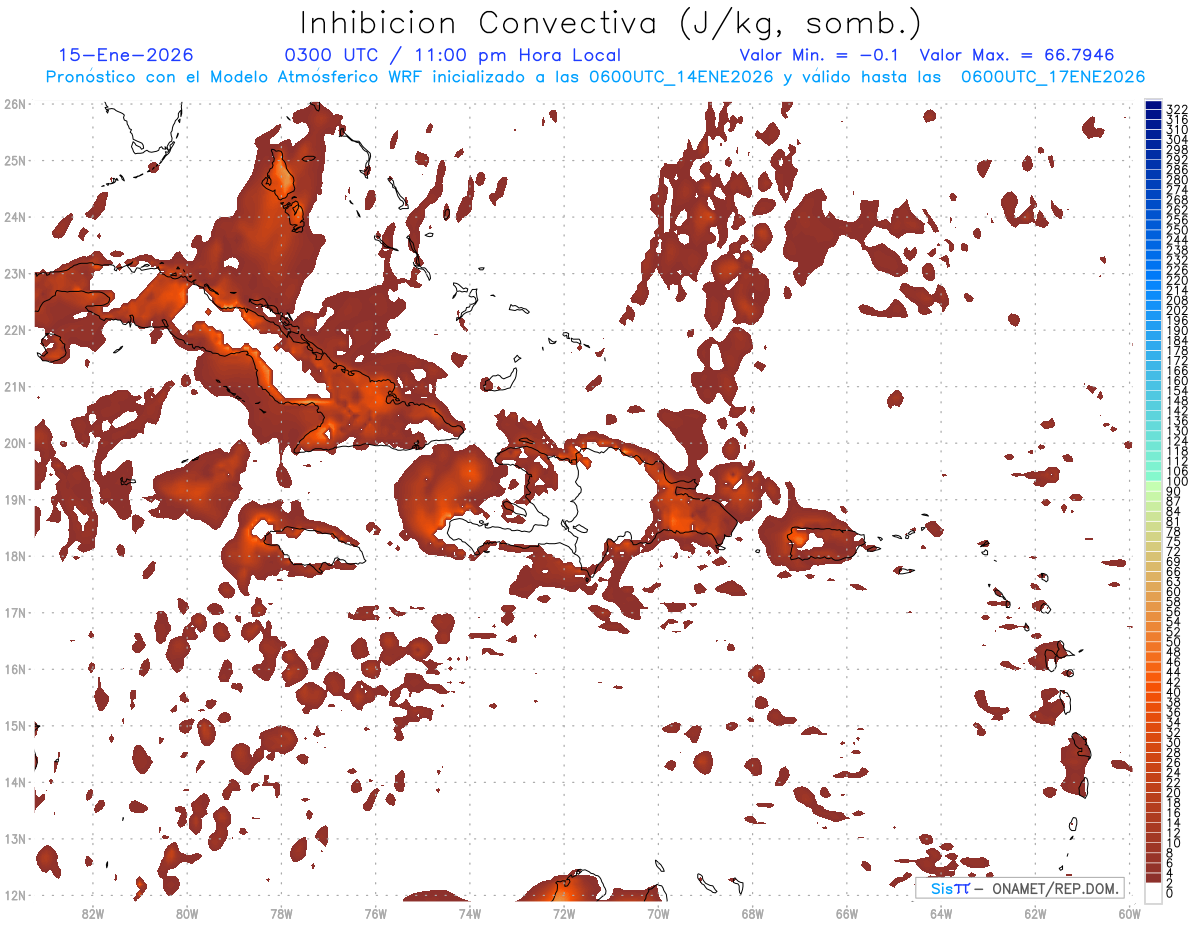Screen dimensions: 1200x927
Task: Click the 68W longitude label
Action: (x=752, y=913)
